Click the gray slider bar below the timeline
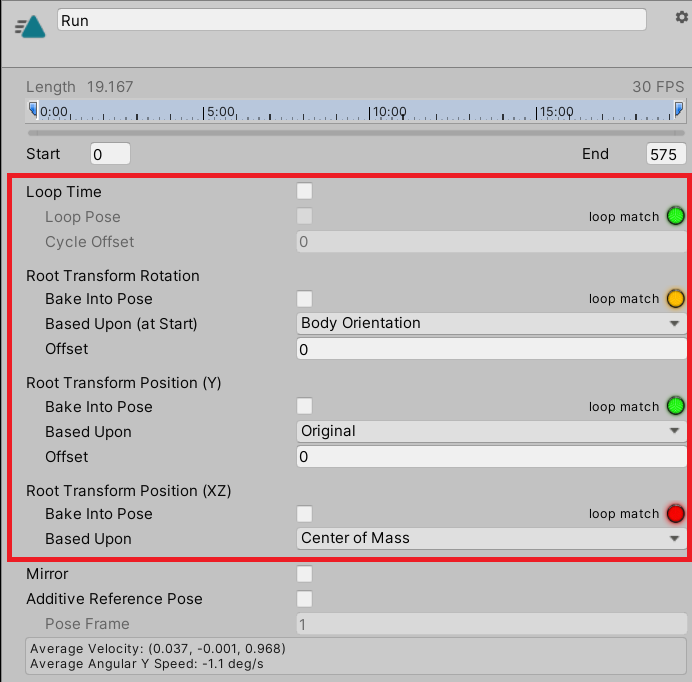692x682 pixels. [x=355, y=132]
